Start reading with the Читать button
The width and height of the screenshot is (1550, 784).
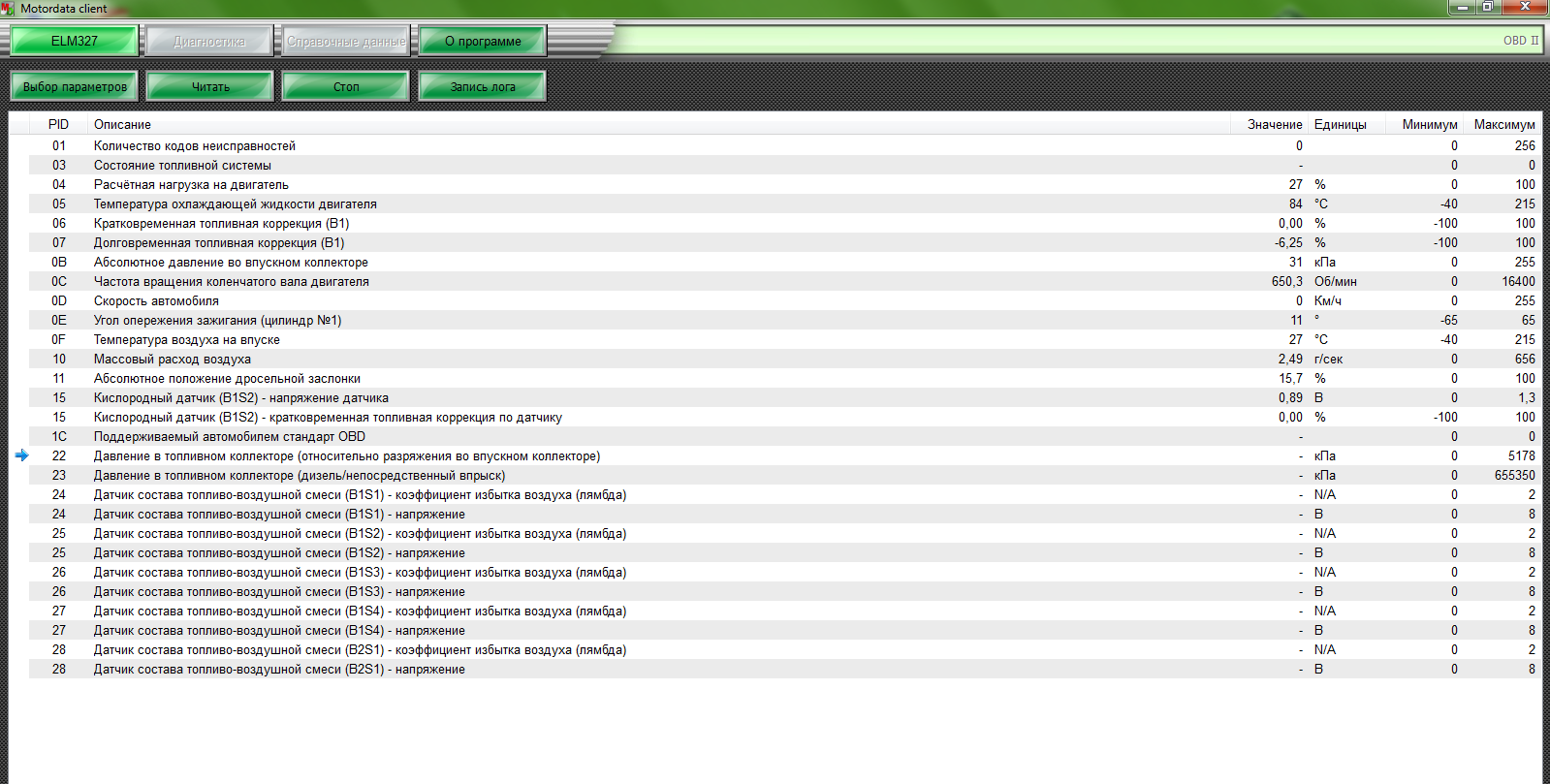(210, 86)
